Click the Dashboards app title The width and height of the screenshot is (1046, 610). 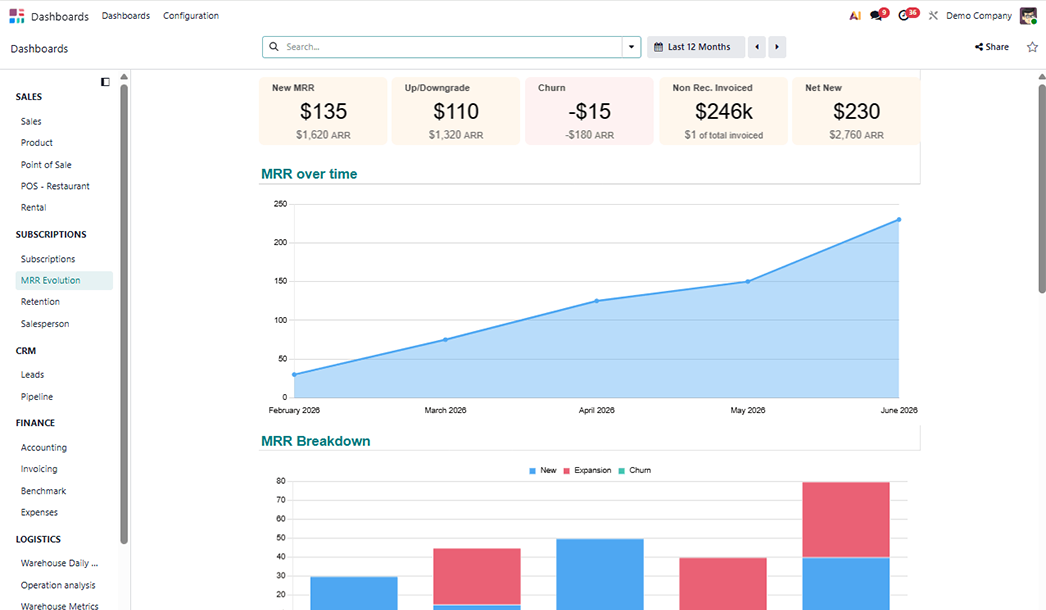pyautogui.click(x=59, y=16)
